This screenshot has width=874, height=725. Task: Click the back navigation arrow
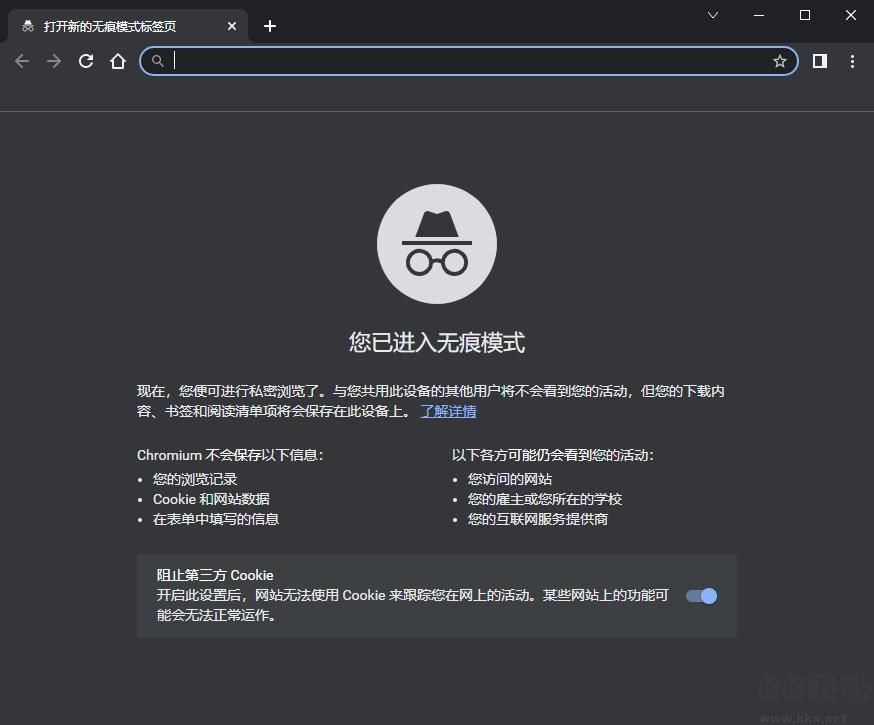coord(22,61)
